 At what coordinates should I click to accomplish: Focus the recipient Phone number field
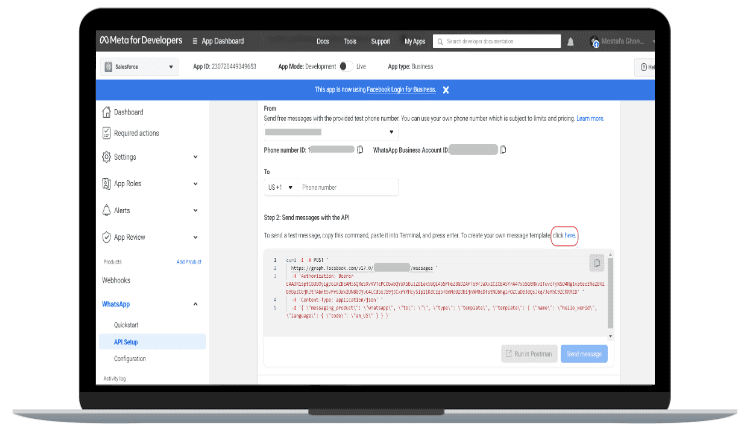coord(348,188)
